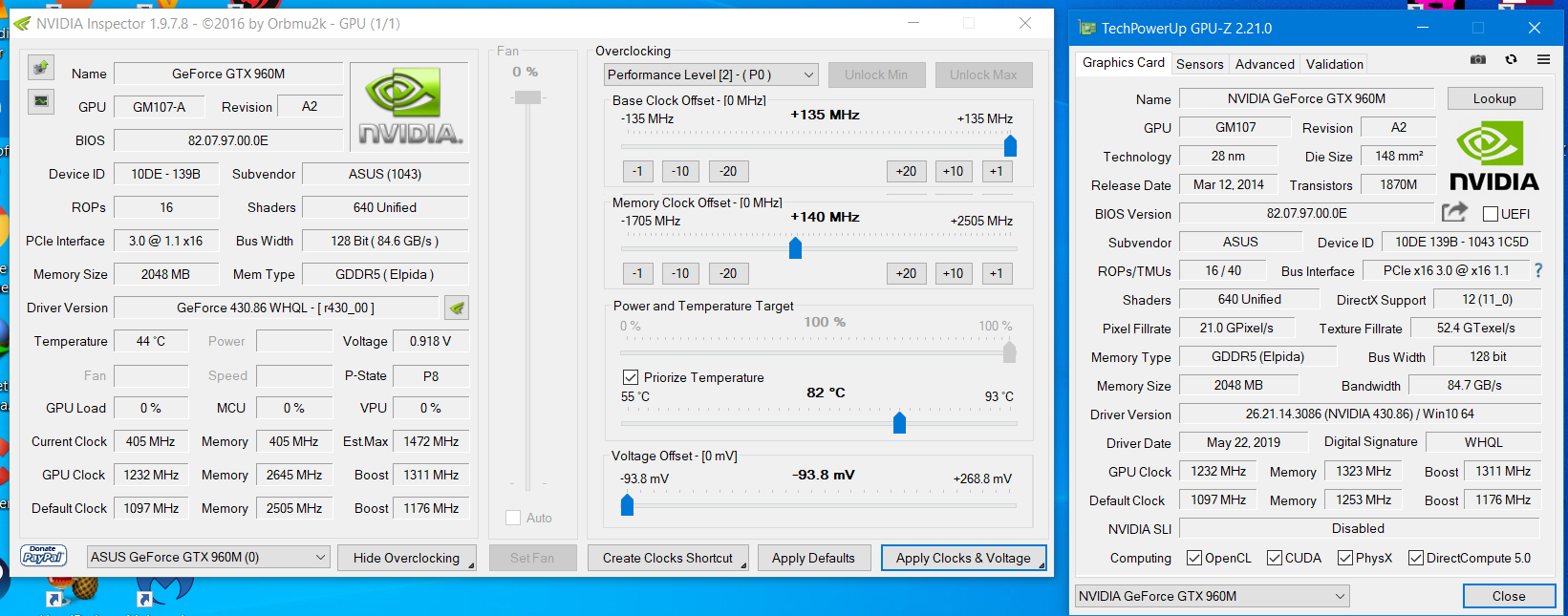The width and height of the screenshot is (1568, 616).
Task: Click +10 under Memory Clock Offset
Action: click(x=953, y=273)
